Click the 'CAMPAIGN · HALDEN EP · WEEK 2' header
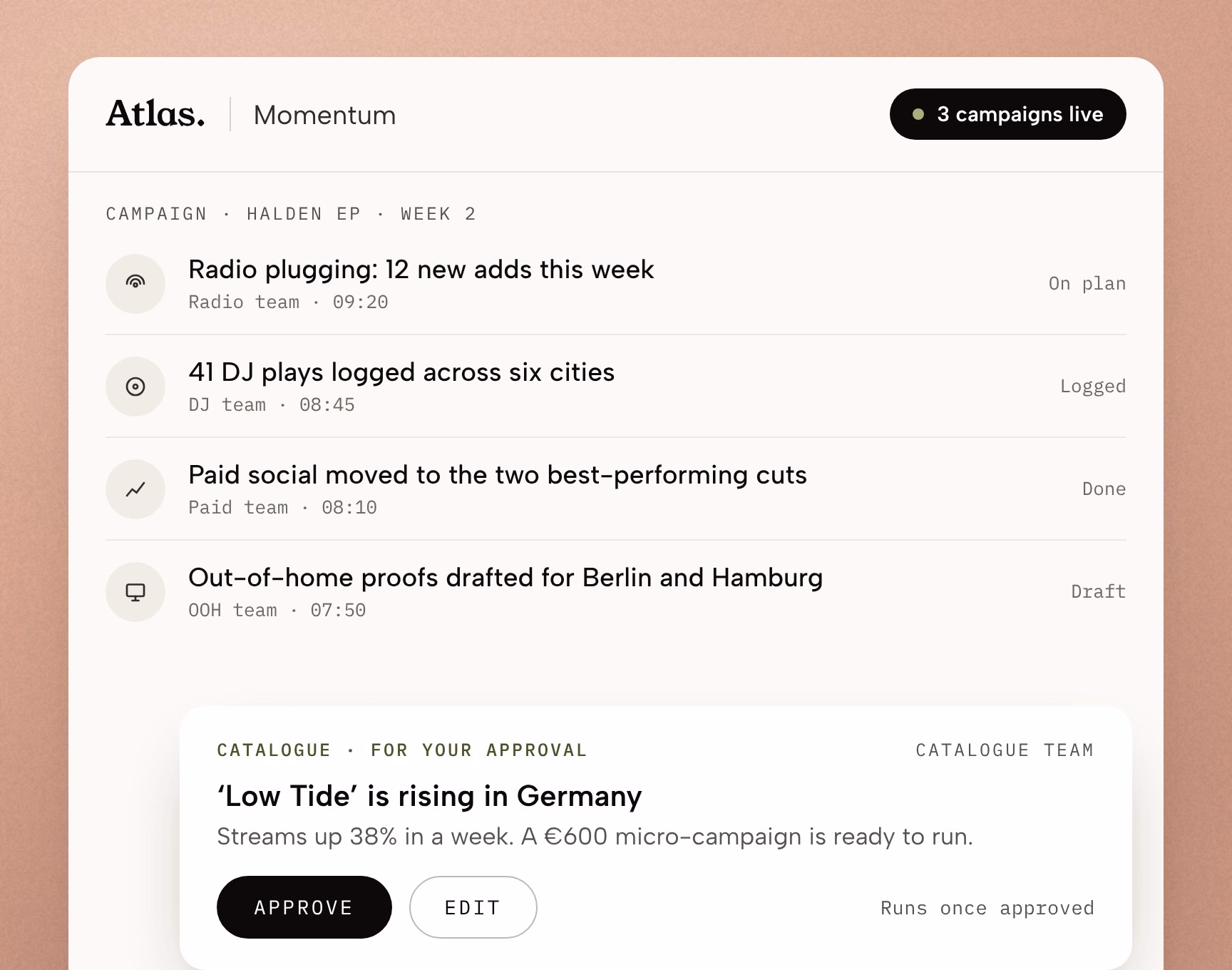 point(291,214)
